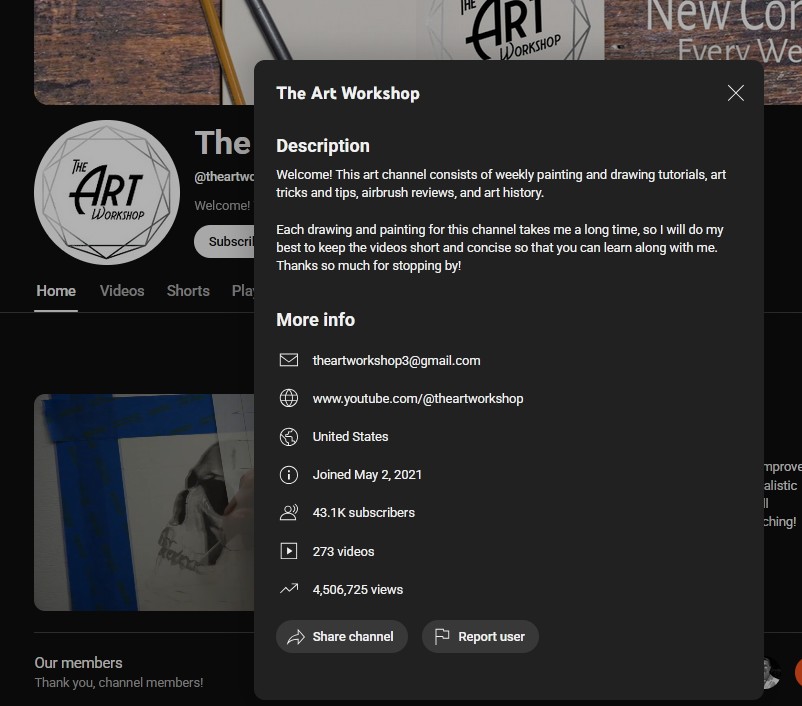This screenshot has height=706, width=802.
Task: Switch to the Shorts tab
Action: 188,291
